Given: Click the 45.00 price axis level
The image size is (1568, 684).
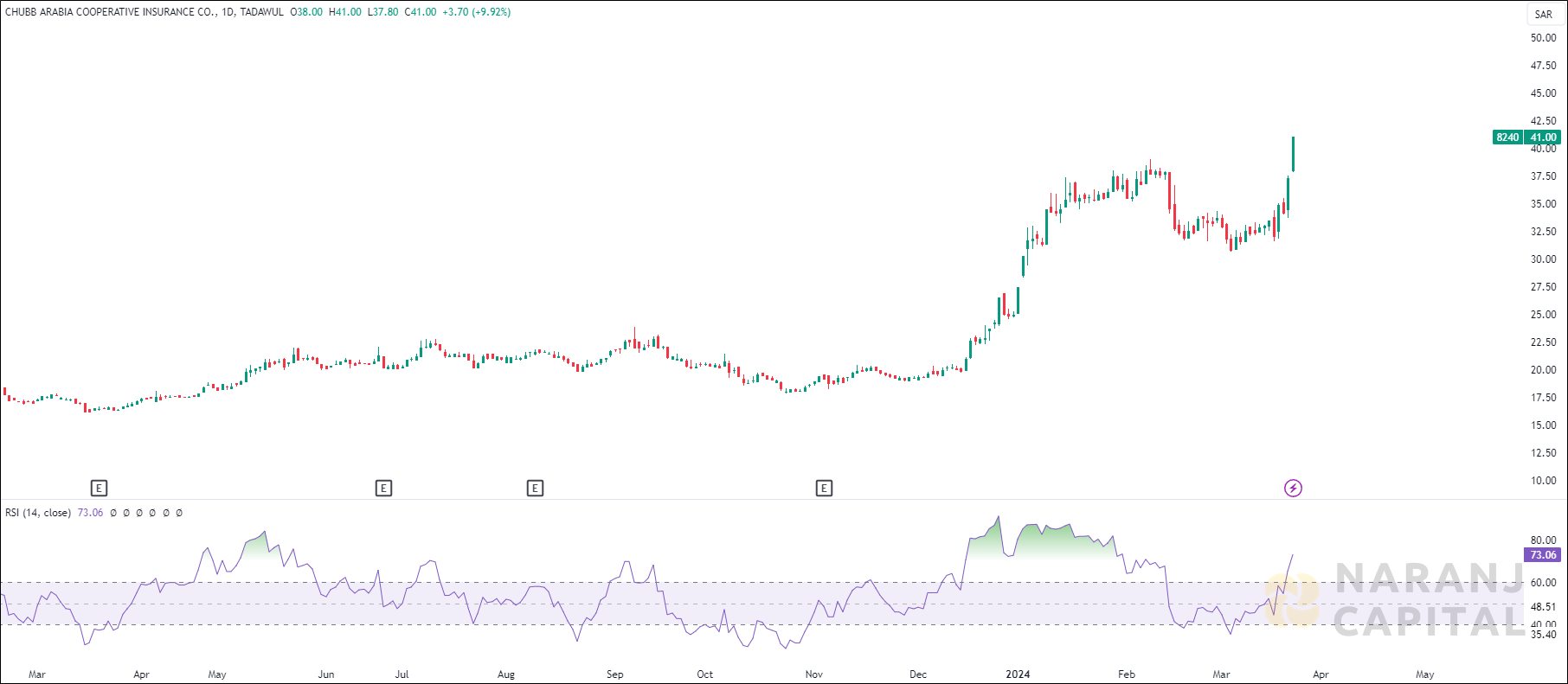Looking at the screenshot, I should [x=1543, y=93].
